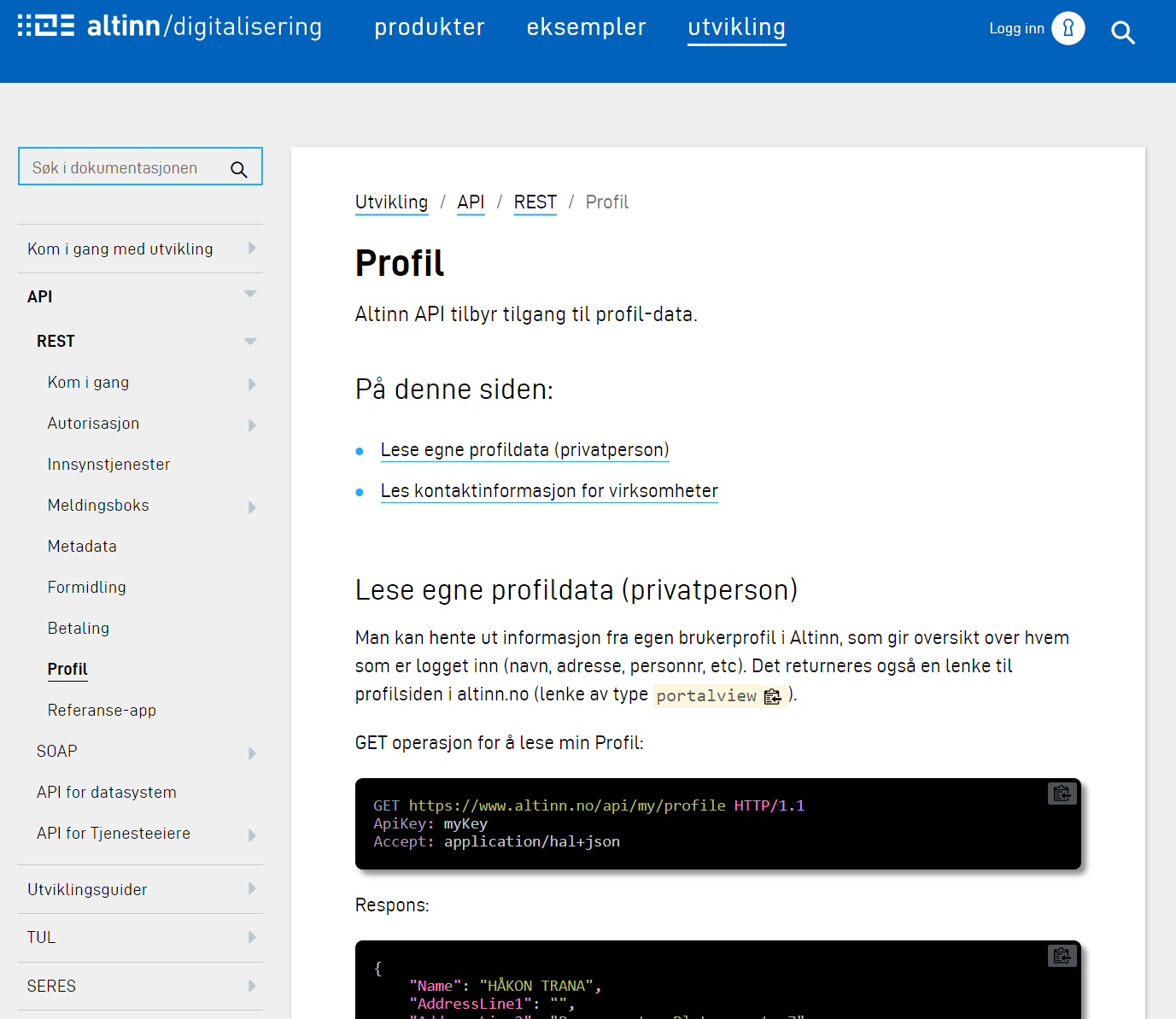This screenshot has height=1019, width=1176.
Task: Open SERES sidebar item
Action: 51,986
